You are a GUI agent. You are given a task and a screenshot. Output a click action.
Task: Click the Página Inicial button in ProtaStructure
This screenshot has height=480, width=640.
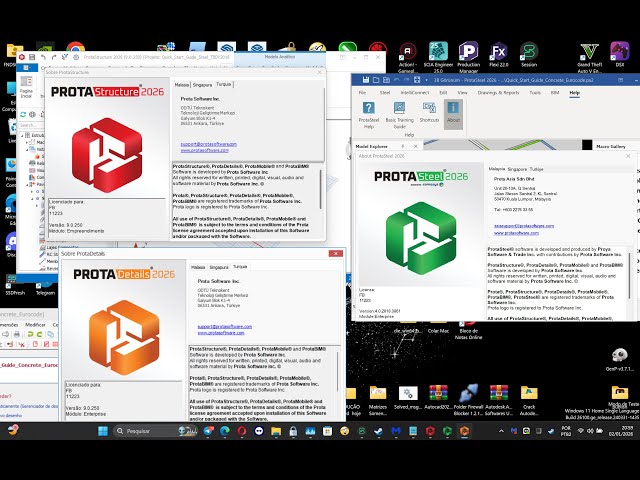(26, 87)
